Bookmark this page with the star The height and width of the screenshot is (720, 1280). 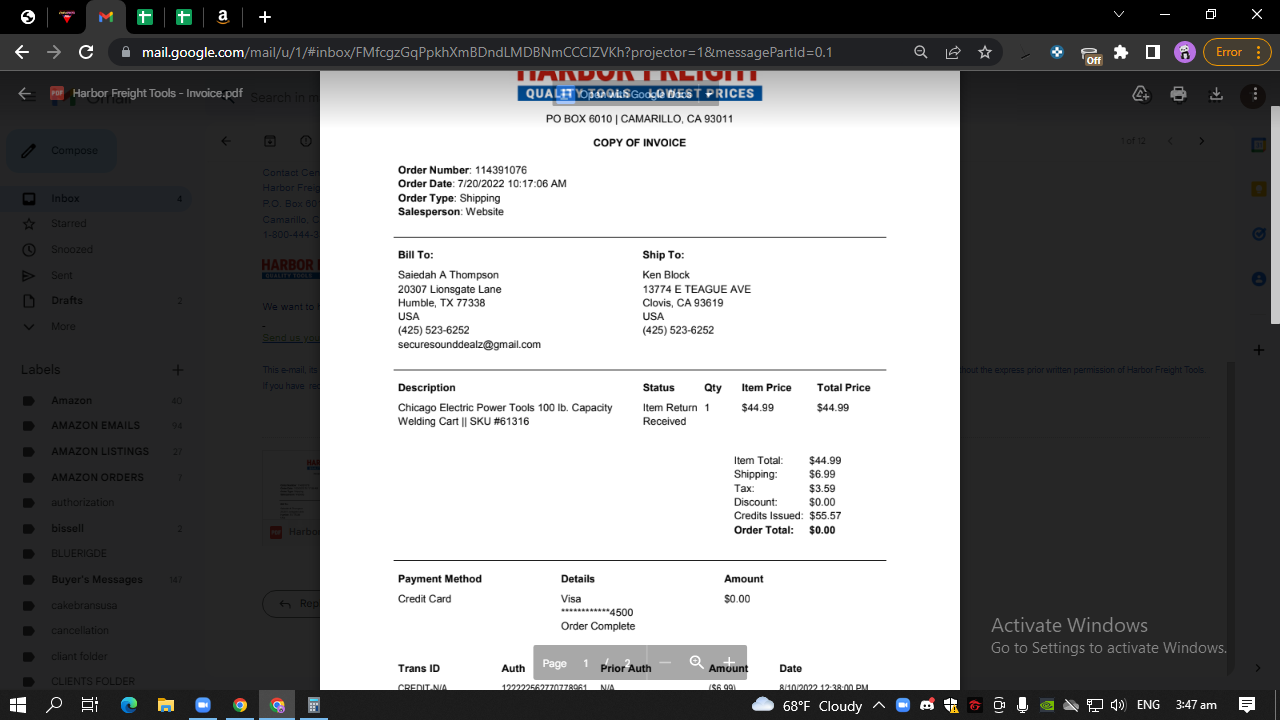click(x=985, y=52)
